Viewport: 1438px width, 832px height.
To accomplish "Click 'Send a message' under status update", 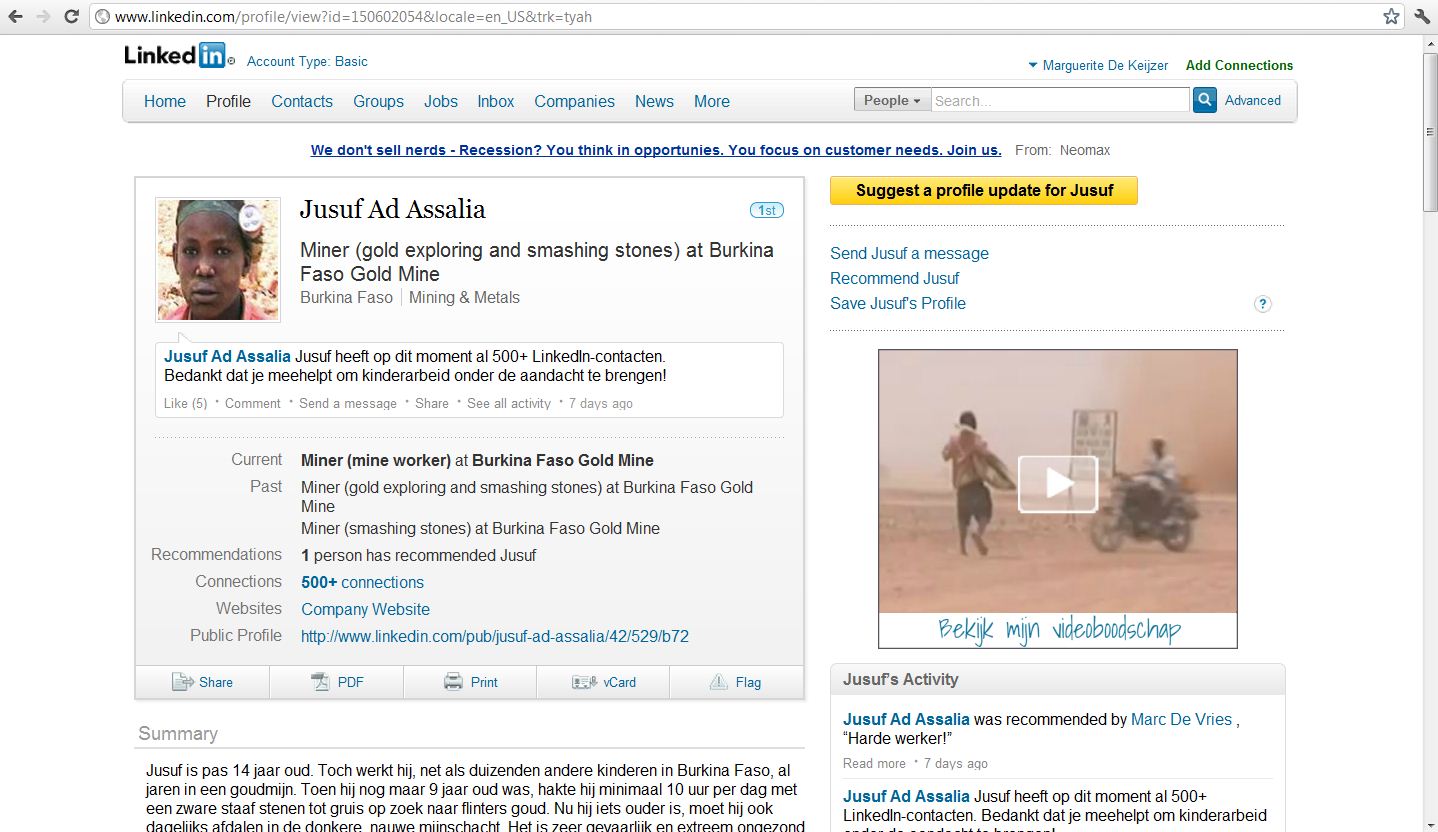I will (348, 403).
